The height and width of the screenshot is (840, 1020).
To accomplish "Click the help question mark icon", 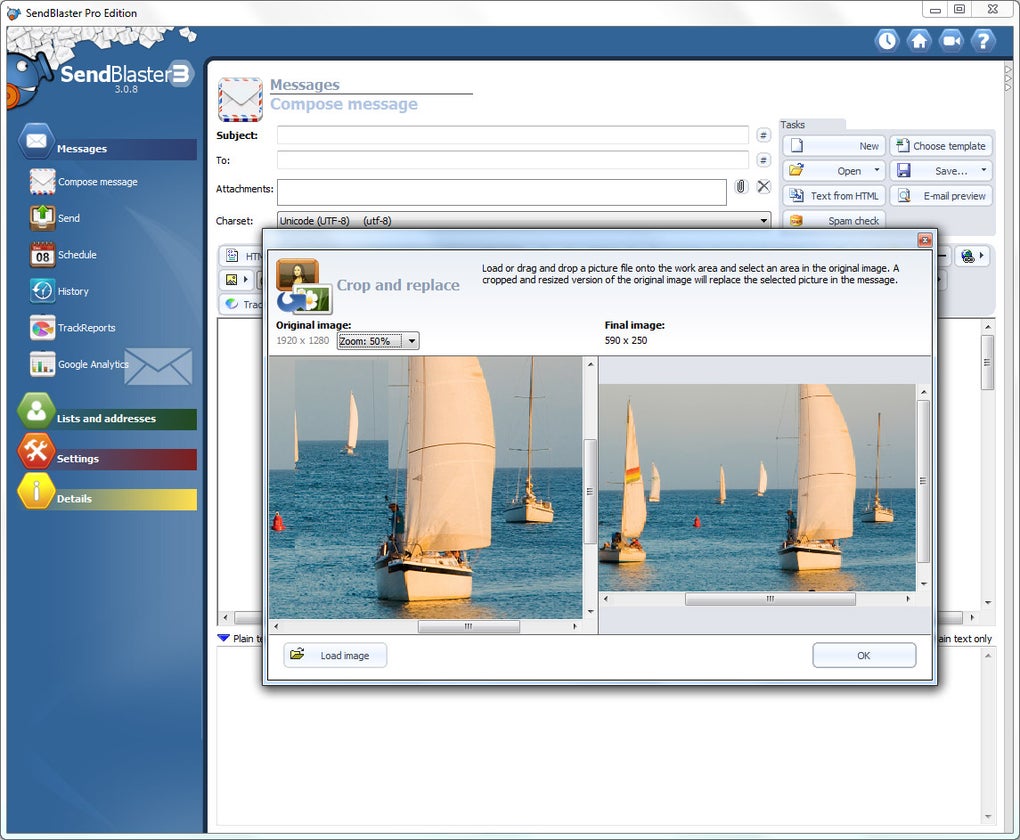I will (x=983, y=41).
